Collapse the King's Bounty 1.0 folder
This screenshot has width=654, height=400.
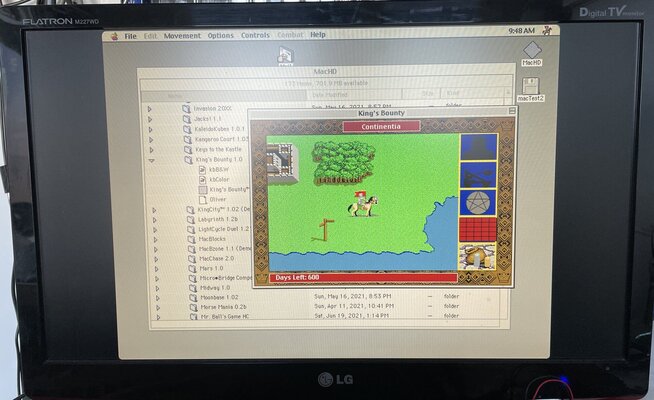pos(152,160)
